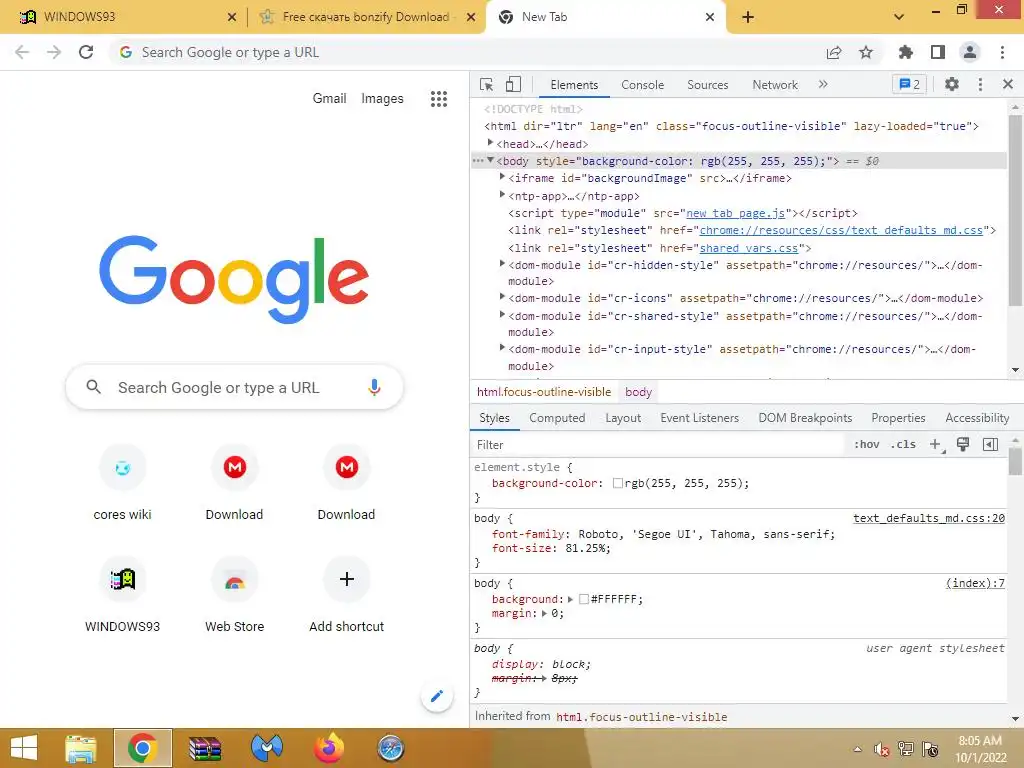Open the Extensions puzzle icon
Image resolution: width=1024 pixels, height=768 pixels.
pyautogui.click(x=905, y=52)
